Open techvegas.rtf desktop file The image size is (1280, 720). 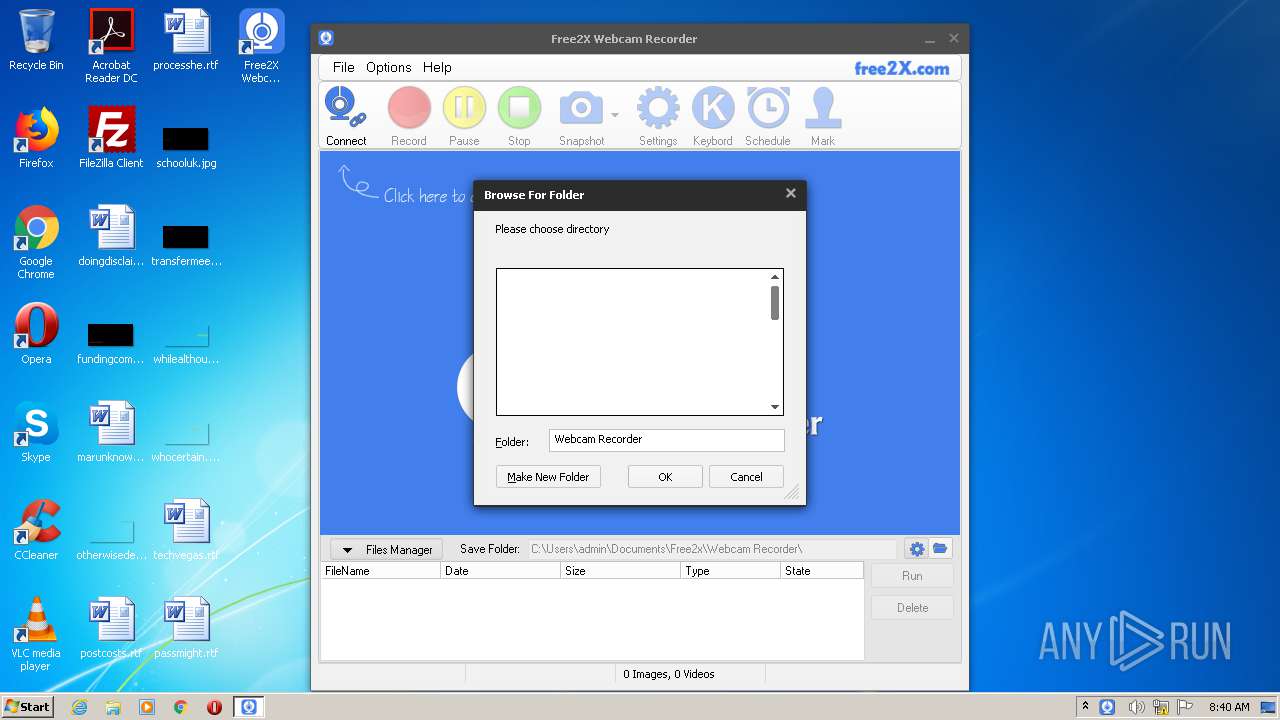(186, 530)
